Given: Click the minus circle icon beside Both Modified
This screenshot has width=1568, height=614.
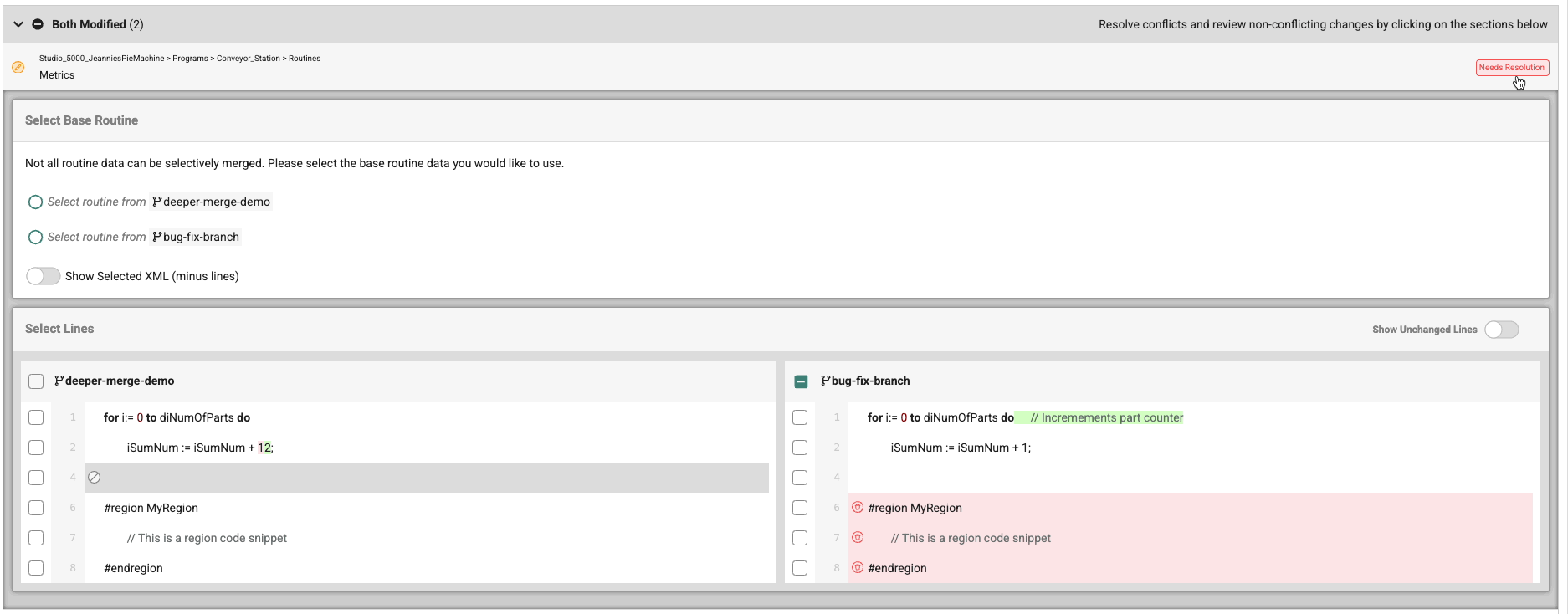Looking at the screenshot, I should [x=38, y=24].
